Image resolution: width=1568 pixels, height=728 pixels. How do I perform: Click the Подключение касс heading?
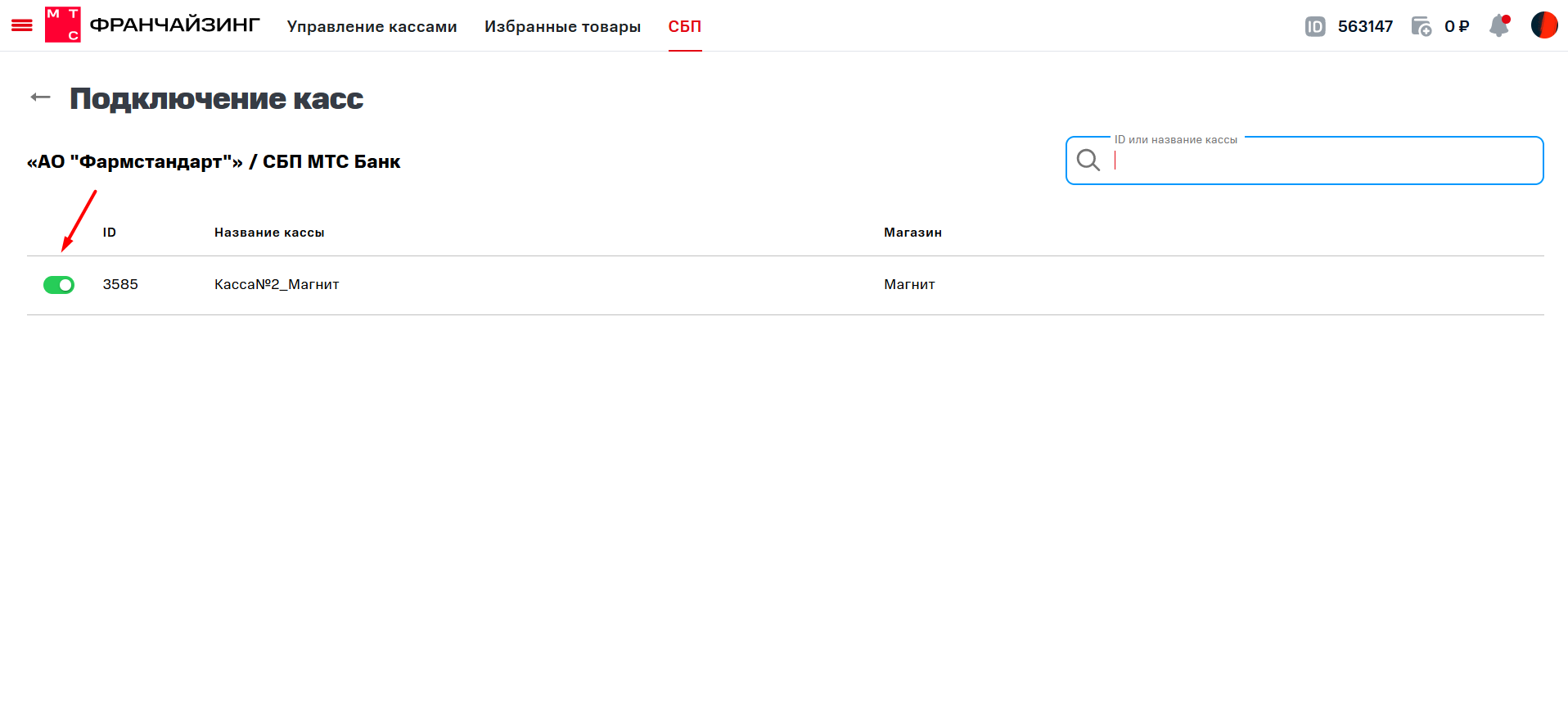pyautogui.click(x=216, y=98)
